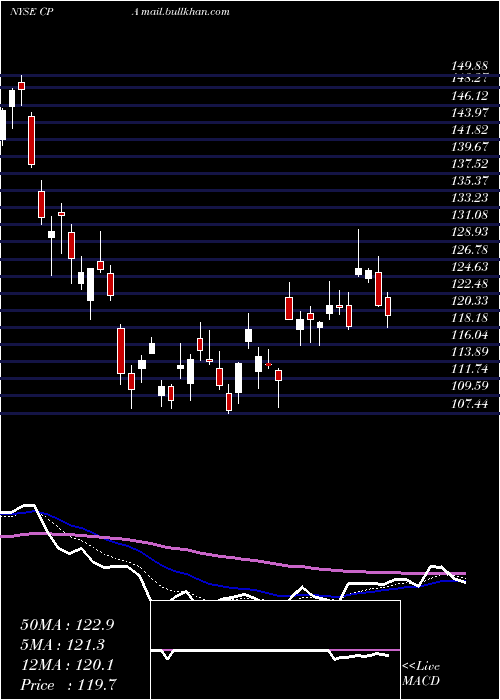Click the 12MA : 120.1 readout

67,665
